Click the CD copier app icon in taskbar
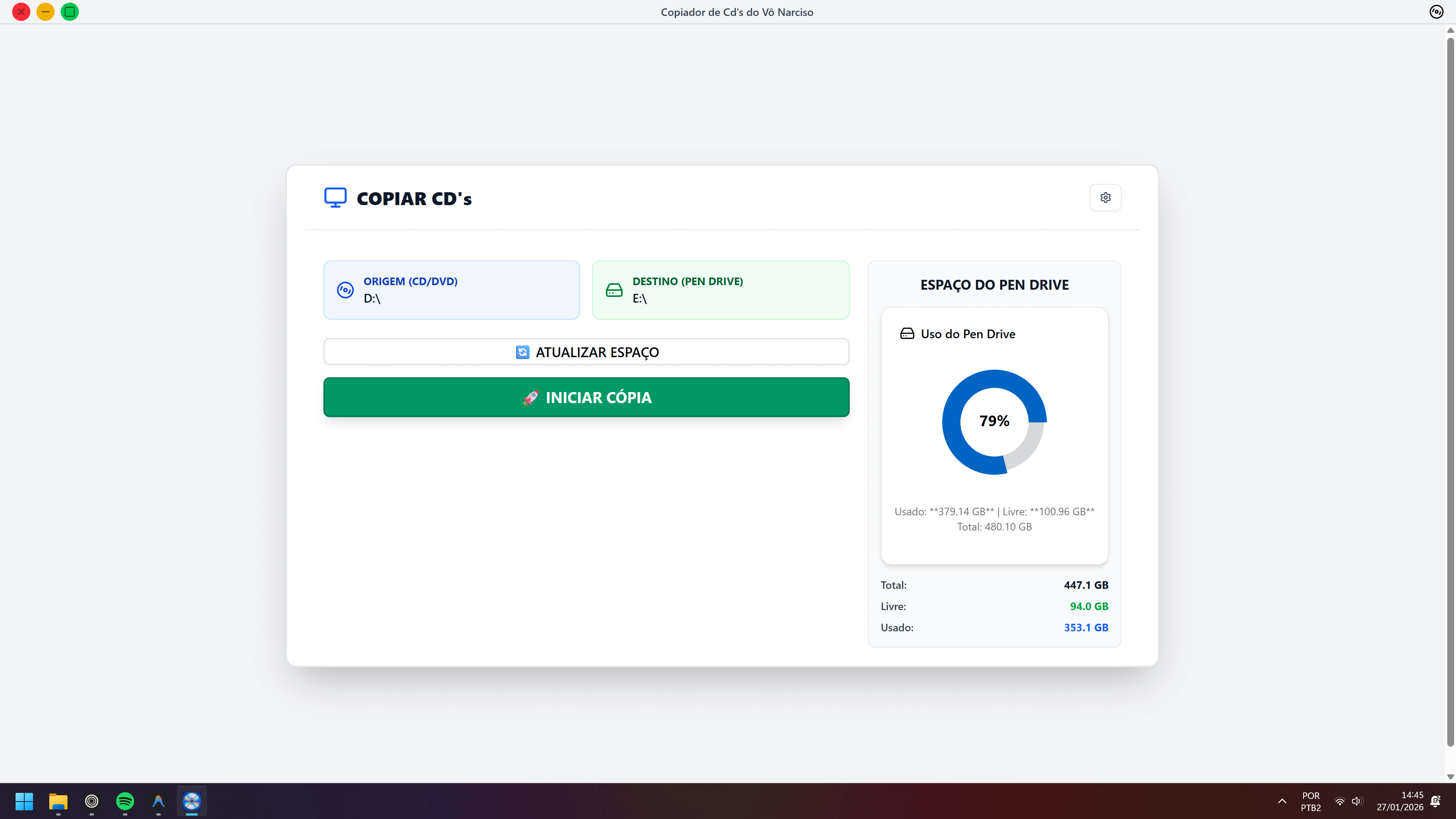Screen dimensions: 1456x819 click(191, 801)
